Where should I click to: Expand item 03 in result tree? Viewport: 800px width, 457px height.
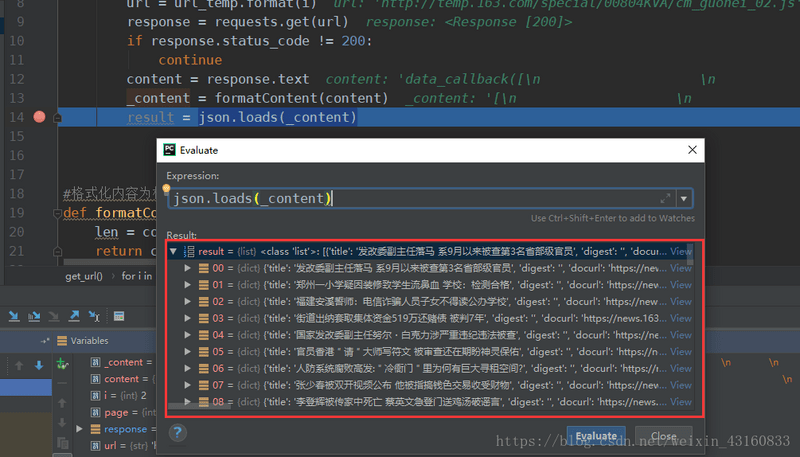click(187, 318)
